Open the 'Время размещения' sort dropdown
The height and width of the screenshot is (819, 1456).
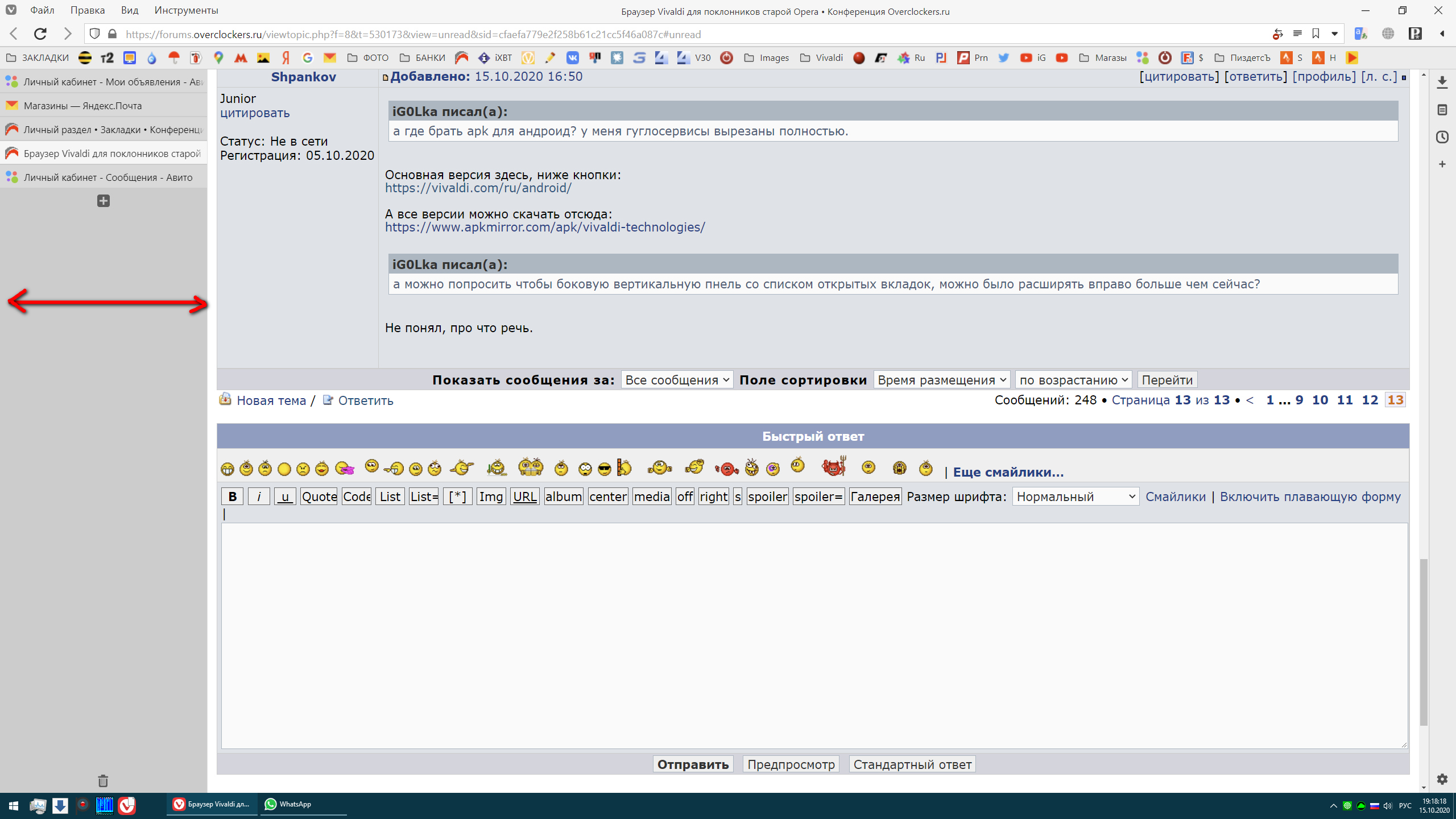(x=941, y=380)
